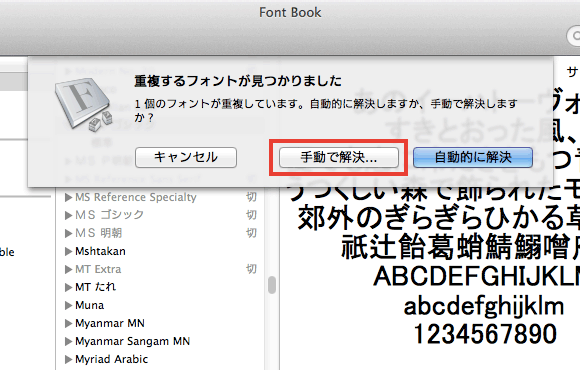
Task: Select Myriad Arabic in font list
Action: pyautogui.click(x=111, y=359)
